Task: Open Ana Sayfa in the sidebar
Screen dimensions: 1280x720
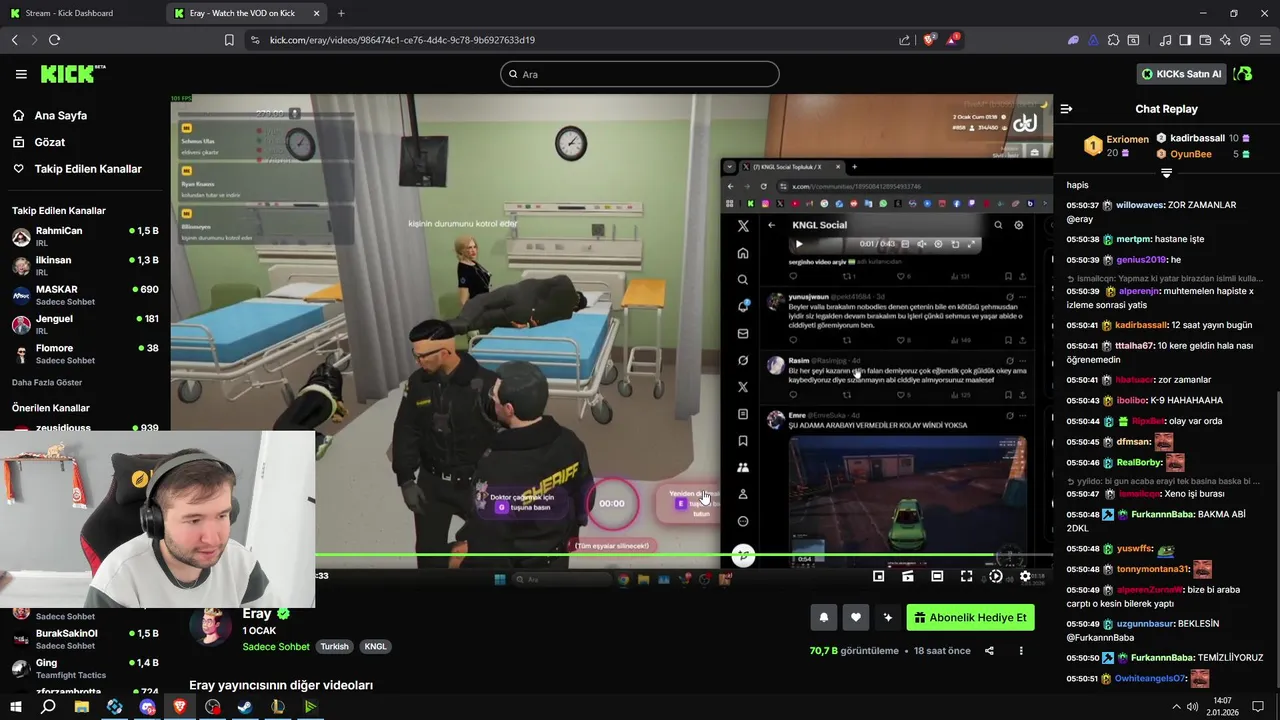Action: [60, 116]
